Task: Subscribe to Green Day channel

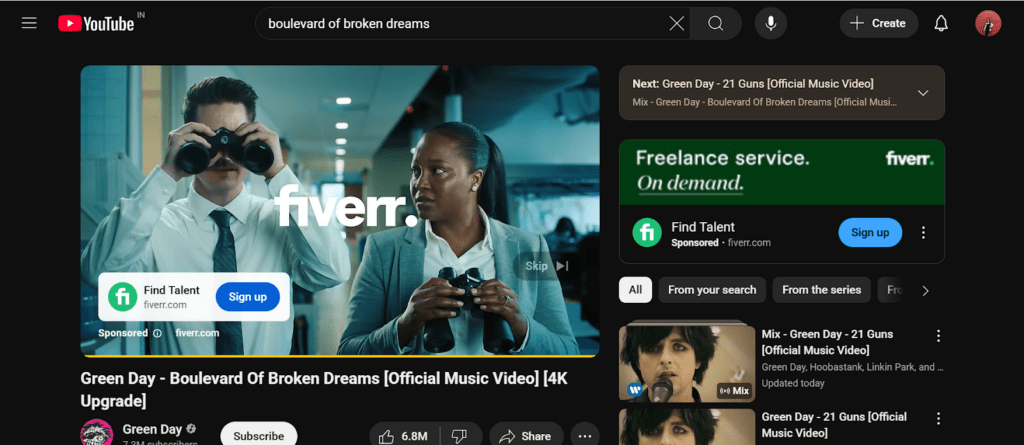Action: pyautogui.click(x=259, y=436)
